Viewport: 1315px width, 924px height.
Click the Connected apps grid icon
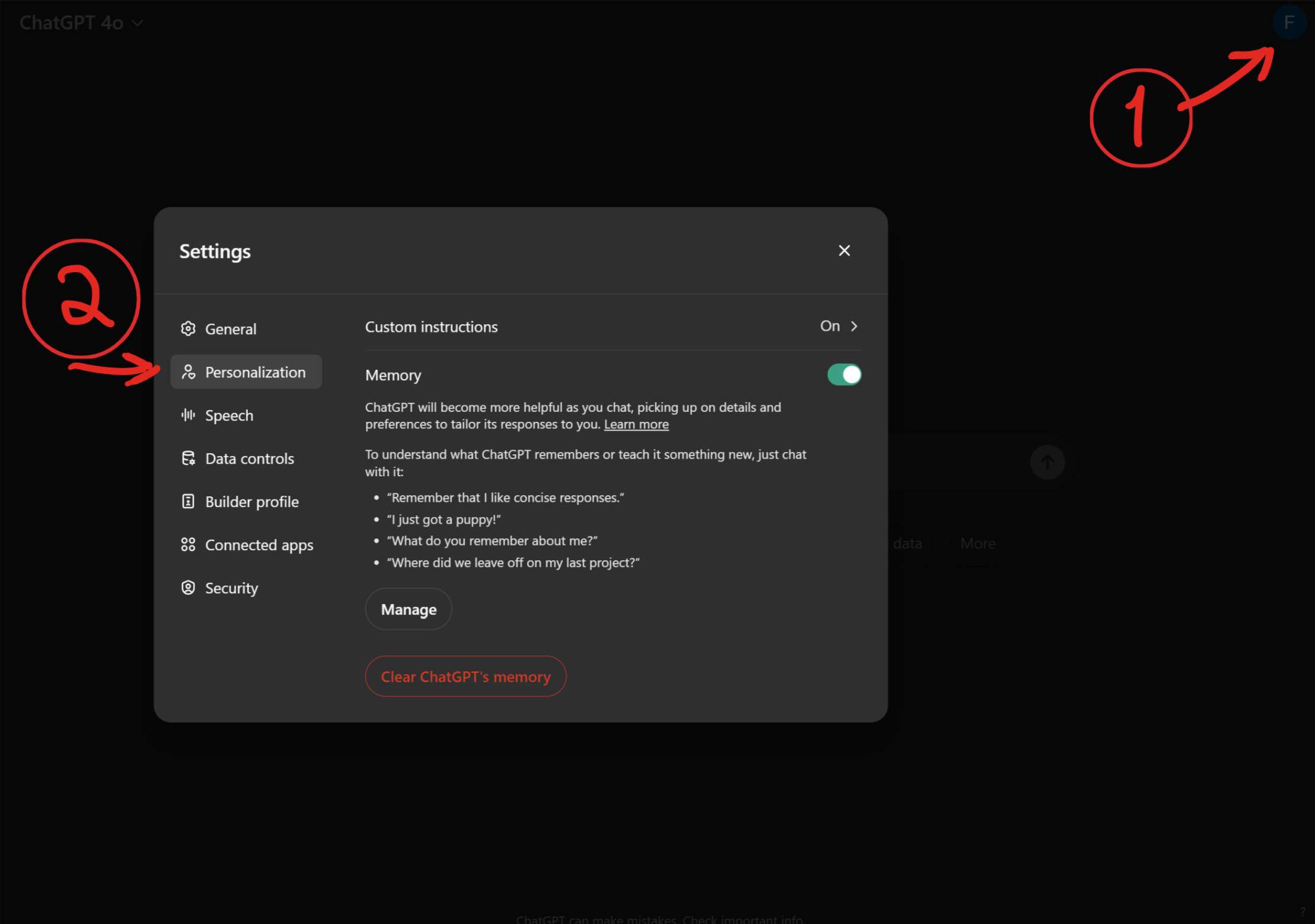[188, 544]
